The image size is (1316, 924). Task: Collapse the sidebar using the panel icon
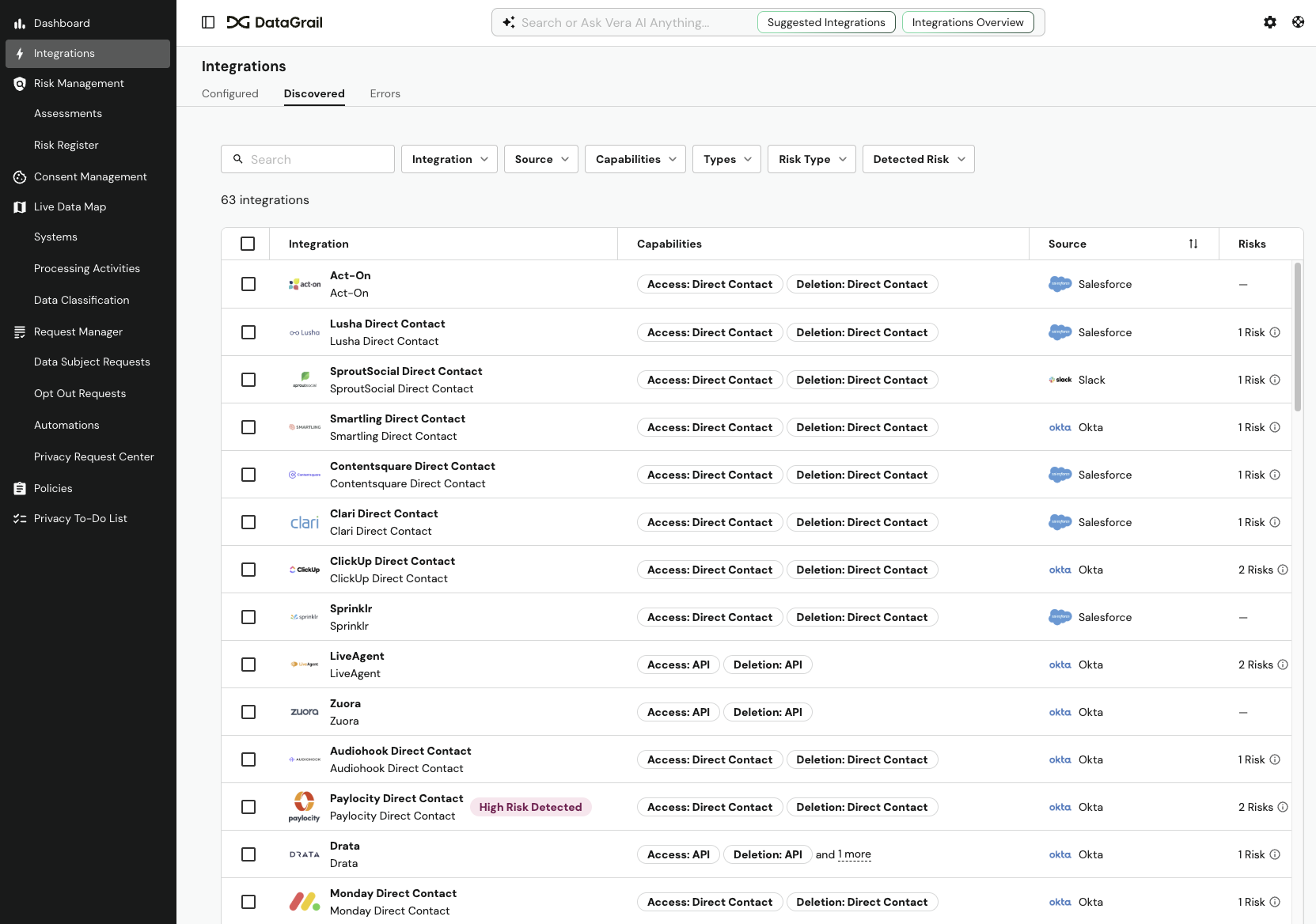click(x=208, y=22)
